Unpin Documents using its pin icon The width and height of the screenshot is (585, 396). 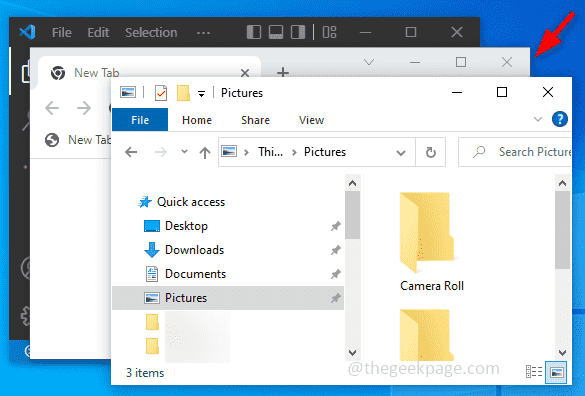335,274
